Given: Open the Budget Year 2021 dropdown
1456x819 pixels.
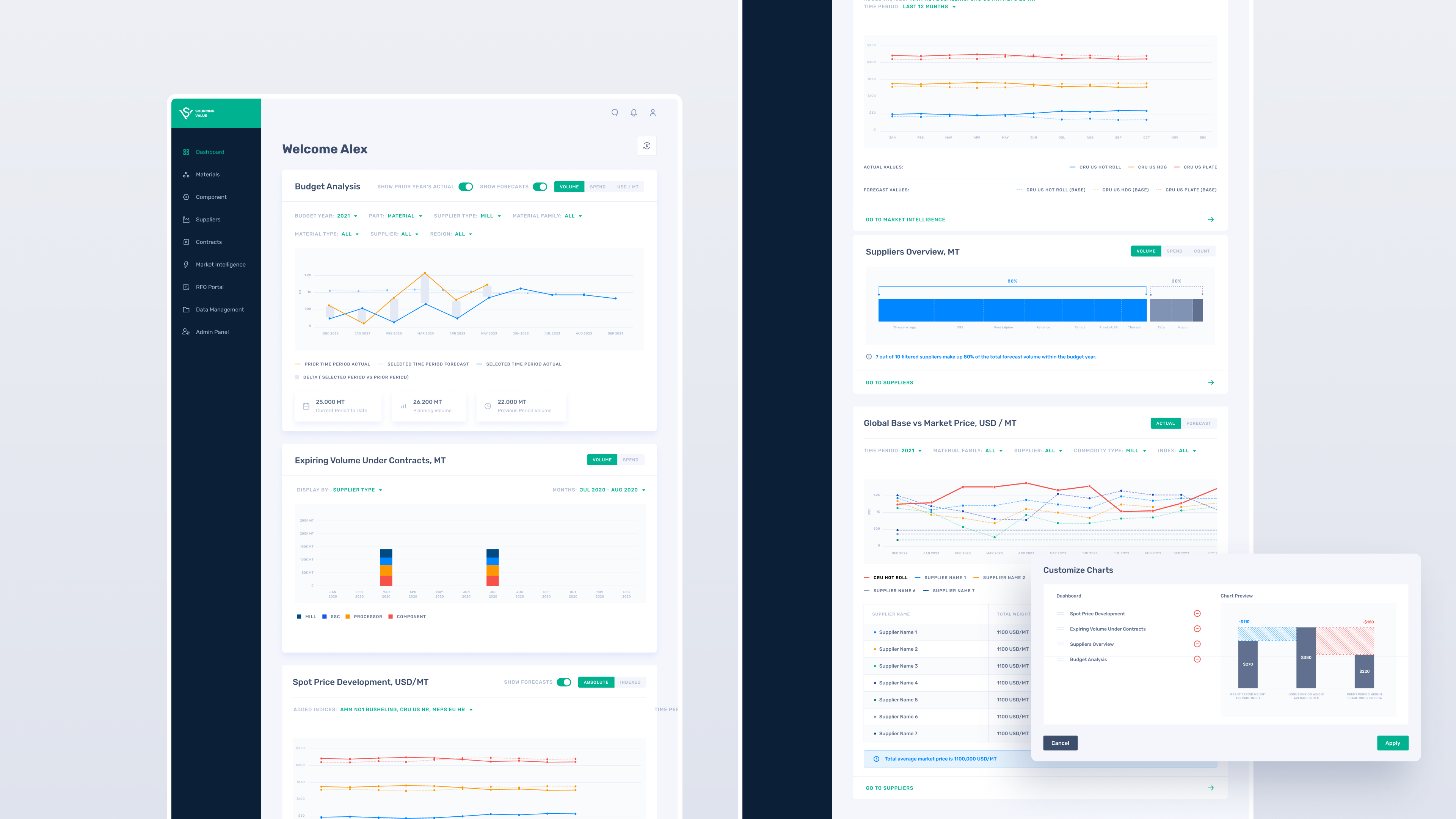Looking at the screenshot, I should tap(347, 216).
